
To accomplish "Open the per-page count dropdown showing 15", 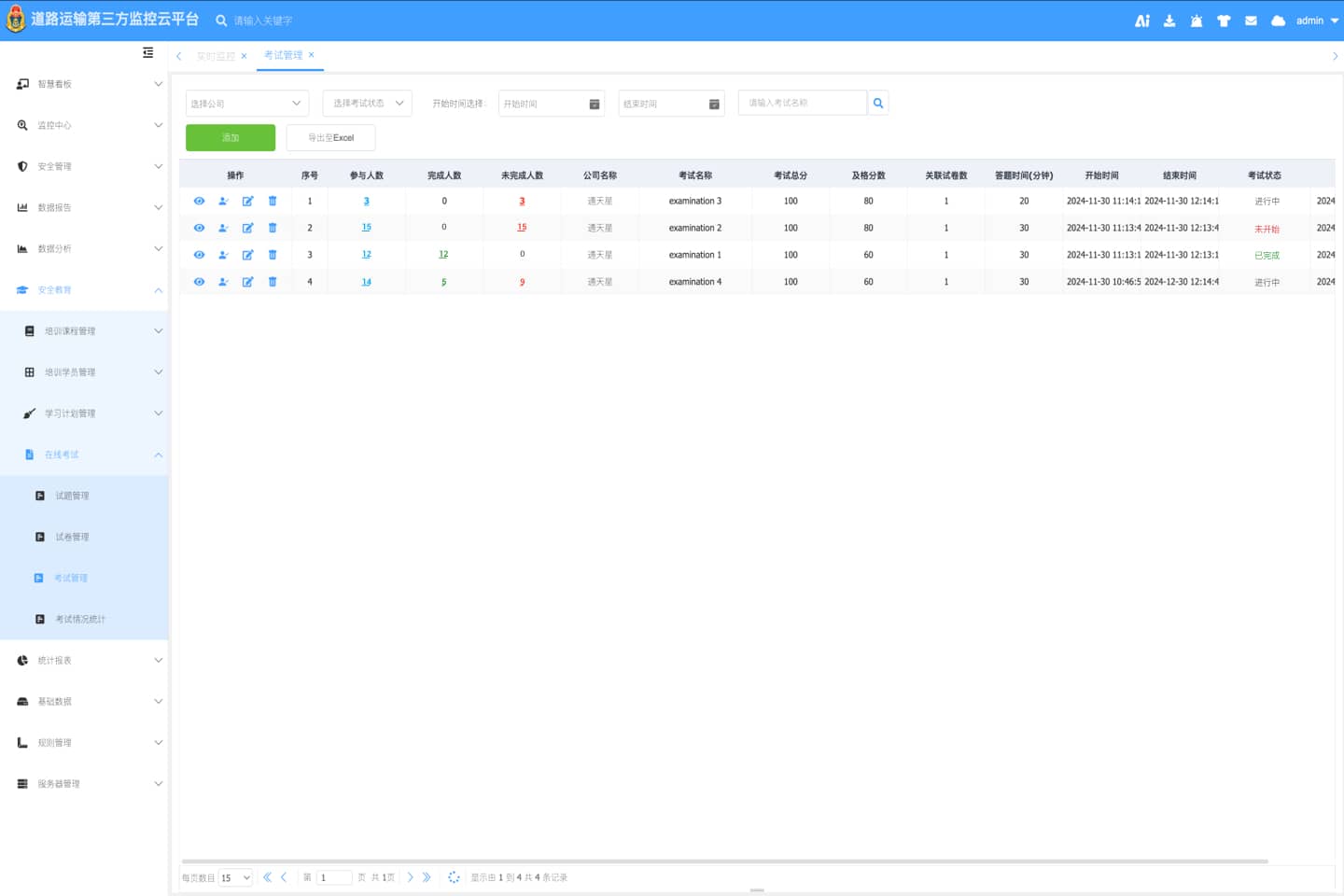I will coord(235,878).
